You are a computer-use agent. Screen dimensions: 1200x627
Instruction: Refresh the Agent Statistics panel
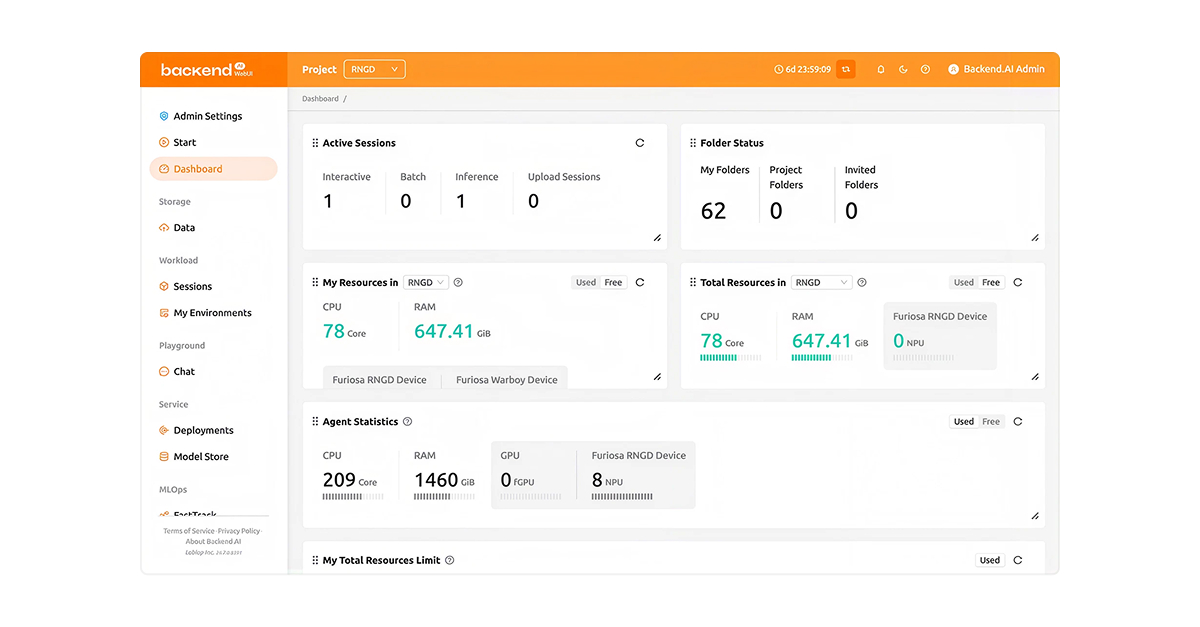pos(1018,422)
